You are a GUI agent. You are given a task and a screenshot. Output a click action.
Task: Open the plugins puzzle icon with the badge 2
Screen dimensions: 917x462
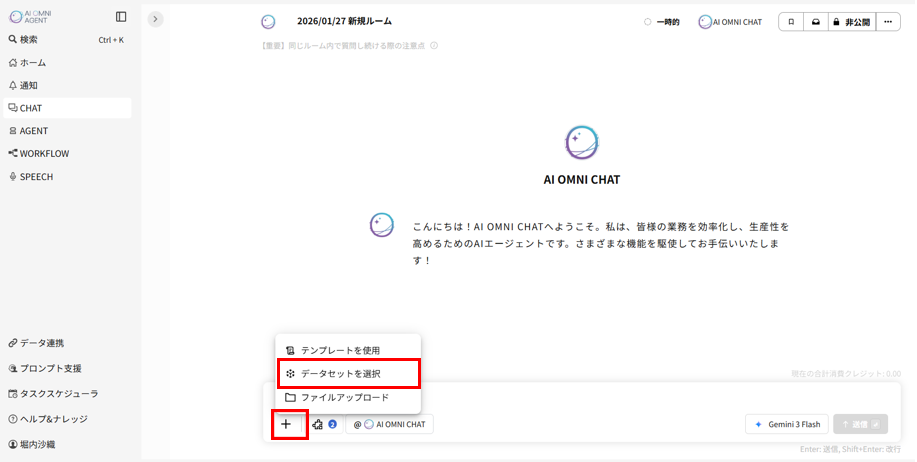pyautogui.click(x=325, y=425)
